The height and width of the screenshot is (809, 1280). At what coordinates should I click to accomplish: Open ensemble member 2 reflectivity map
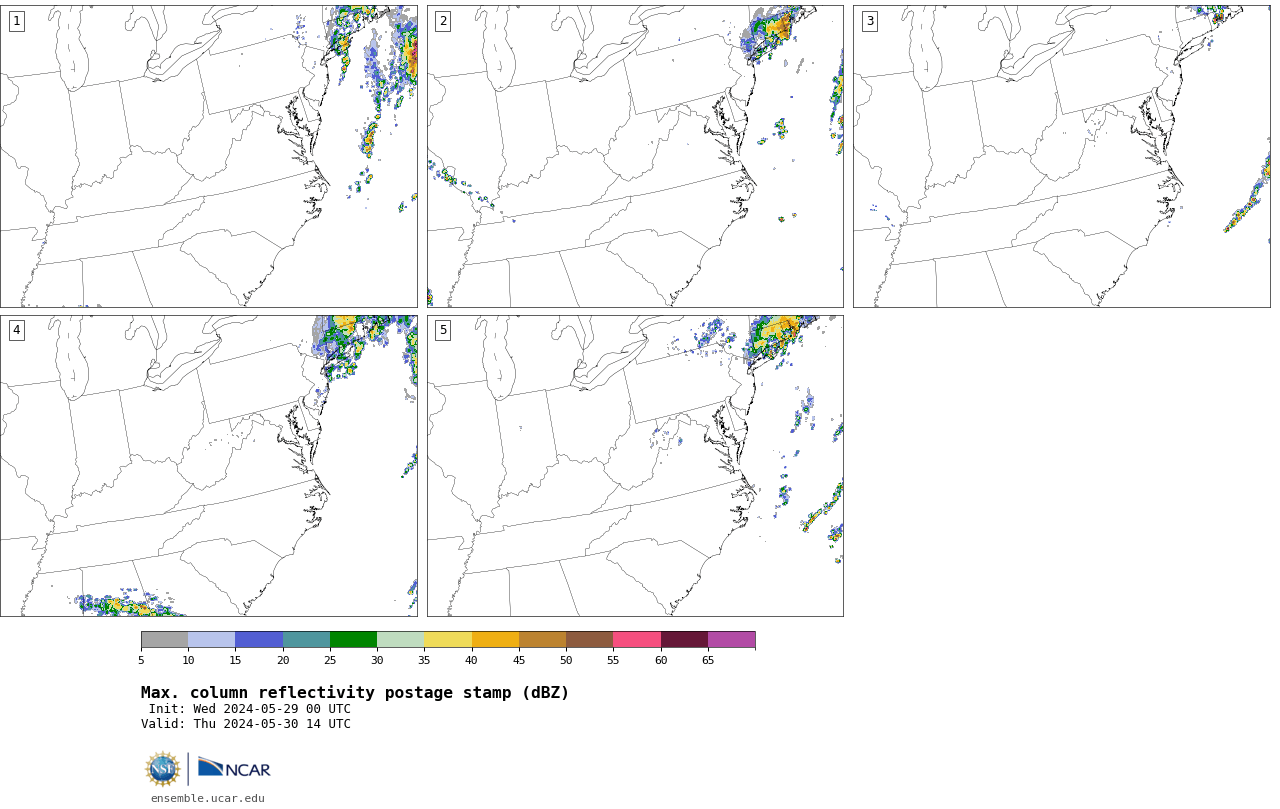635,156
